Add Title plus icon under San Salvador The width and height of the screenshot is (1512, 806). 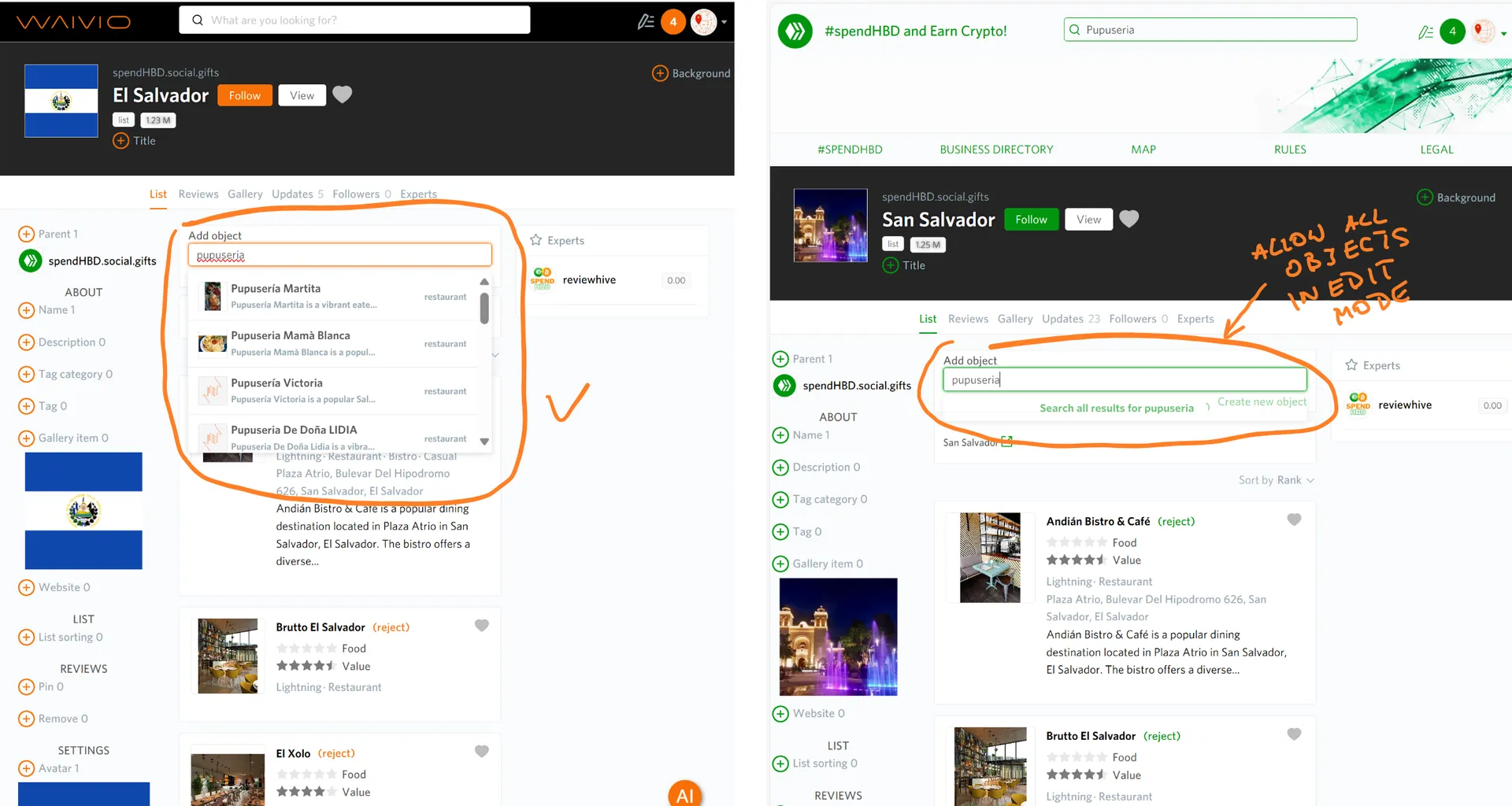891,265
